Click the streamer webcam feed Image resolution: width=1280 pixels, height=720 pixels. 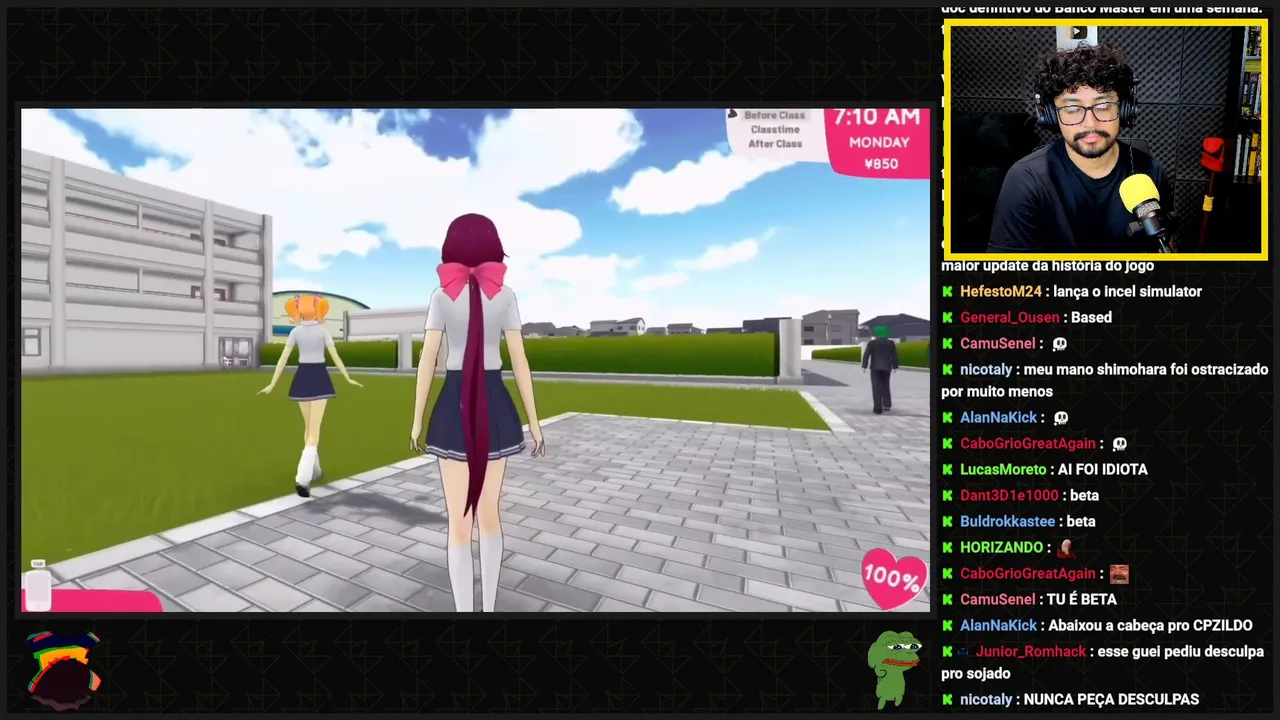(x=1105, y=140)
